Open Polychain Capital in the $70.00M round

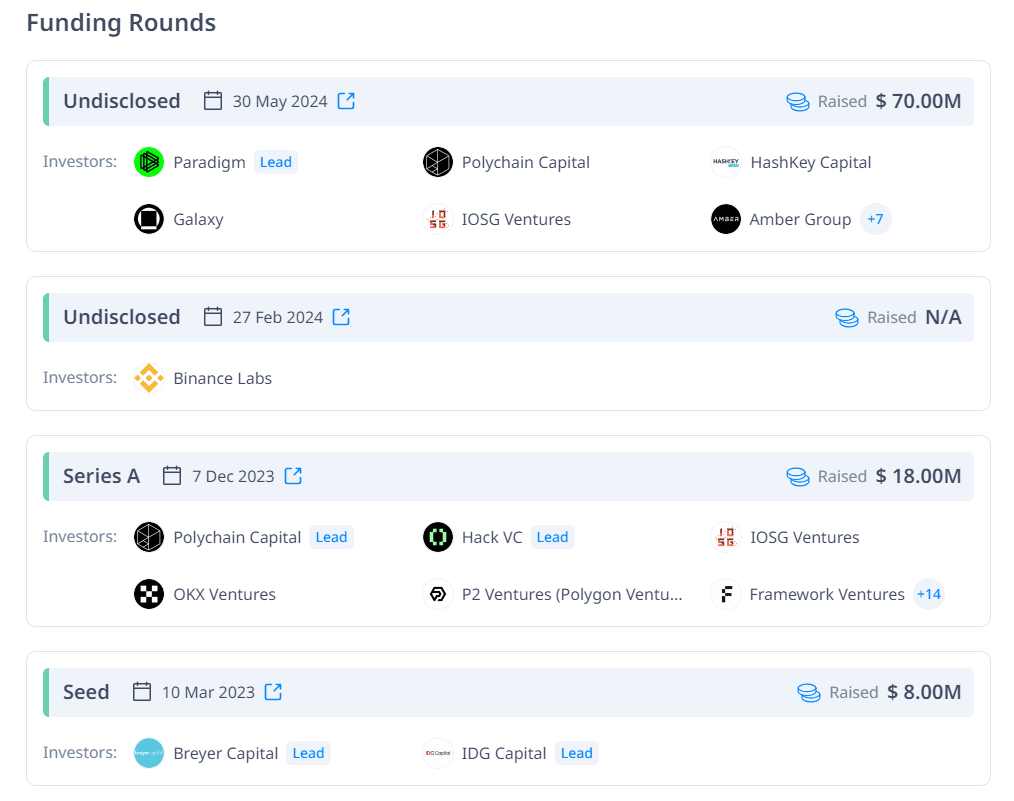(525, 162)
